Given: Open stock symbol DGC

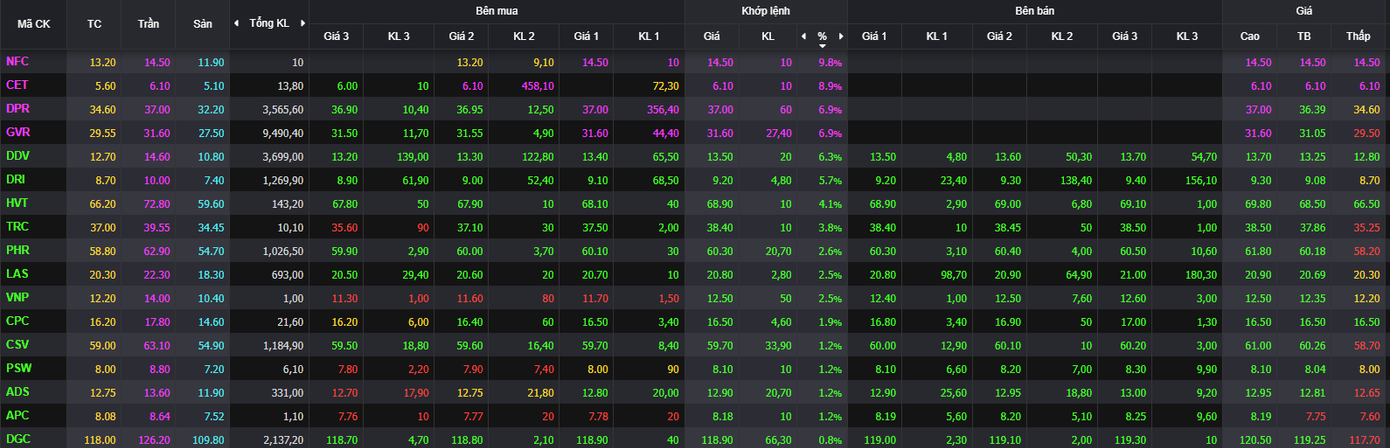Looking at the screenshot, I should pos(18,438).
